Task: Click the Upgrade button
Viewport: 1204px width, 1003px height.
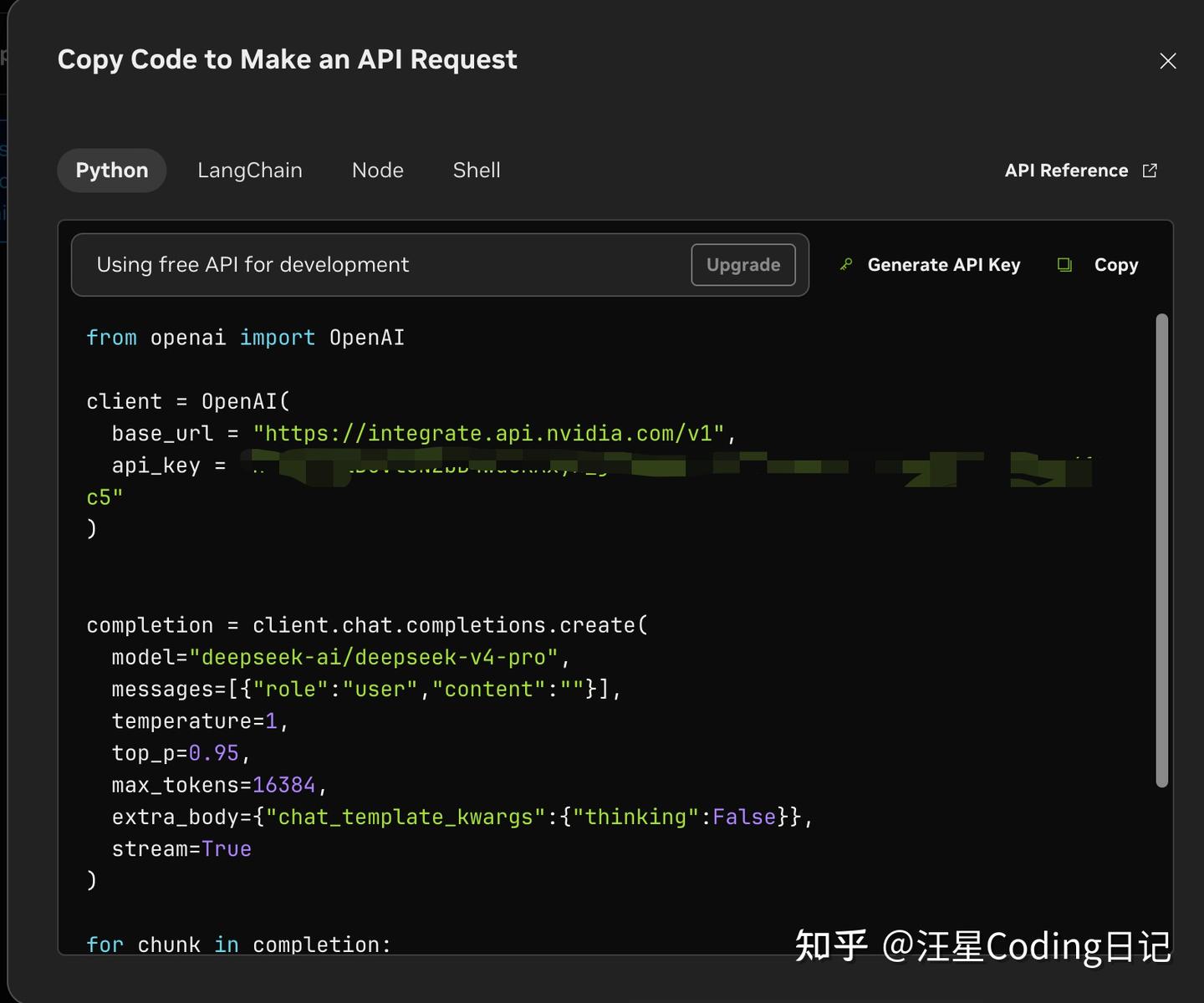Action: tap(743, 265)
